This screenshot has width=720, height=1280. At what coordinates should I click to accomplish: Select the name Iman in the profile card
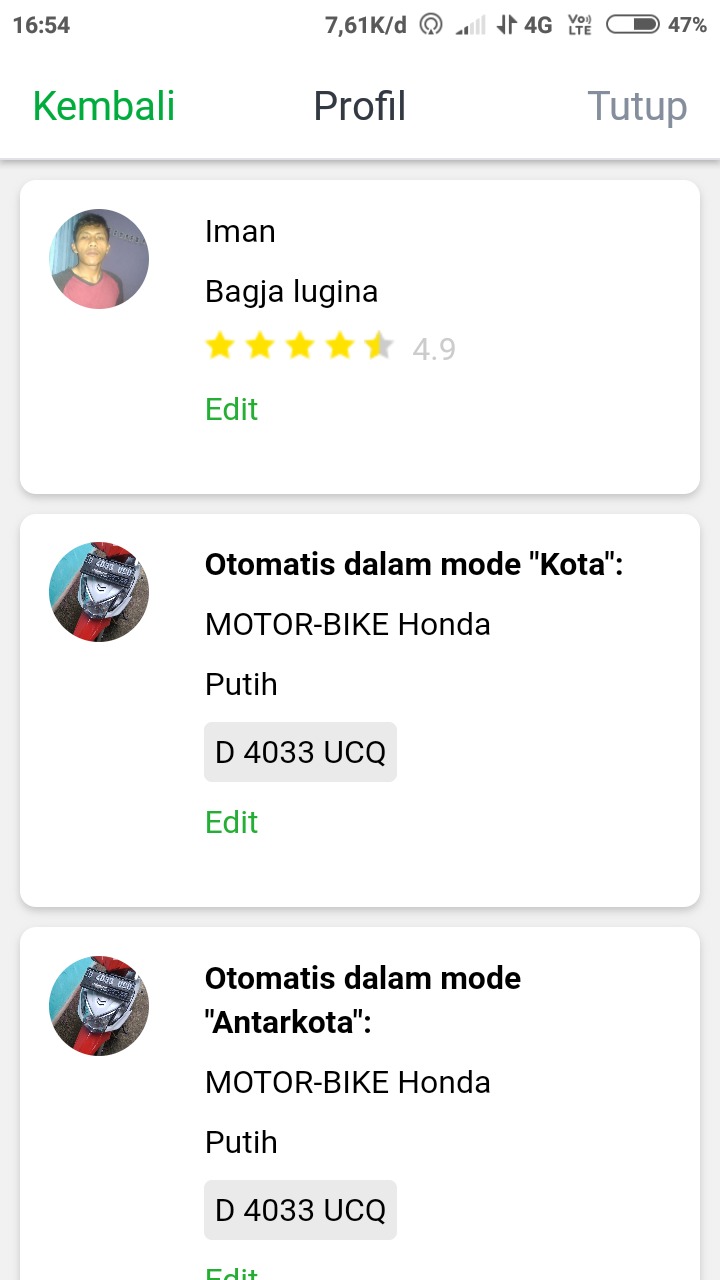240,231
